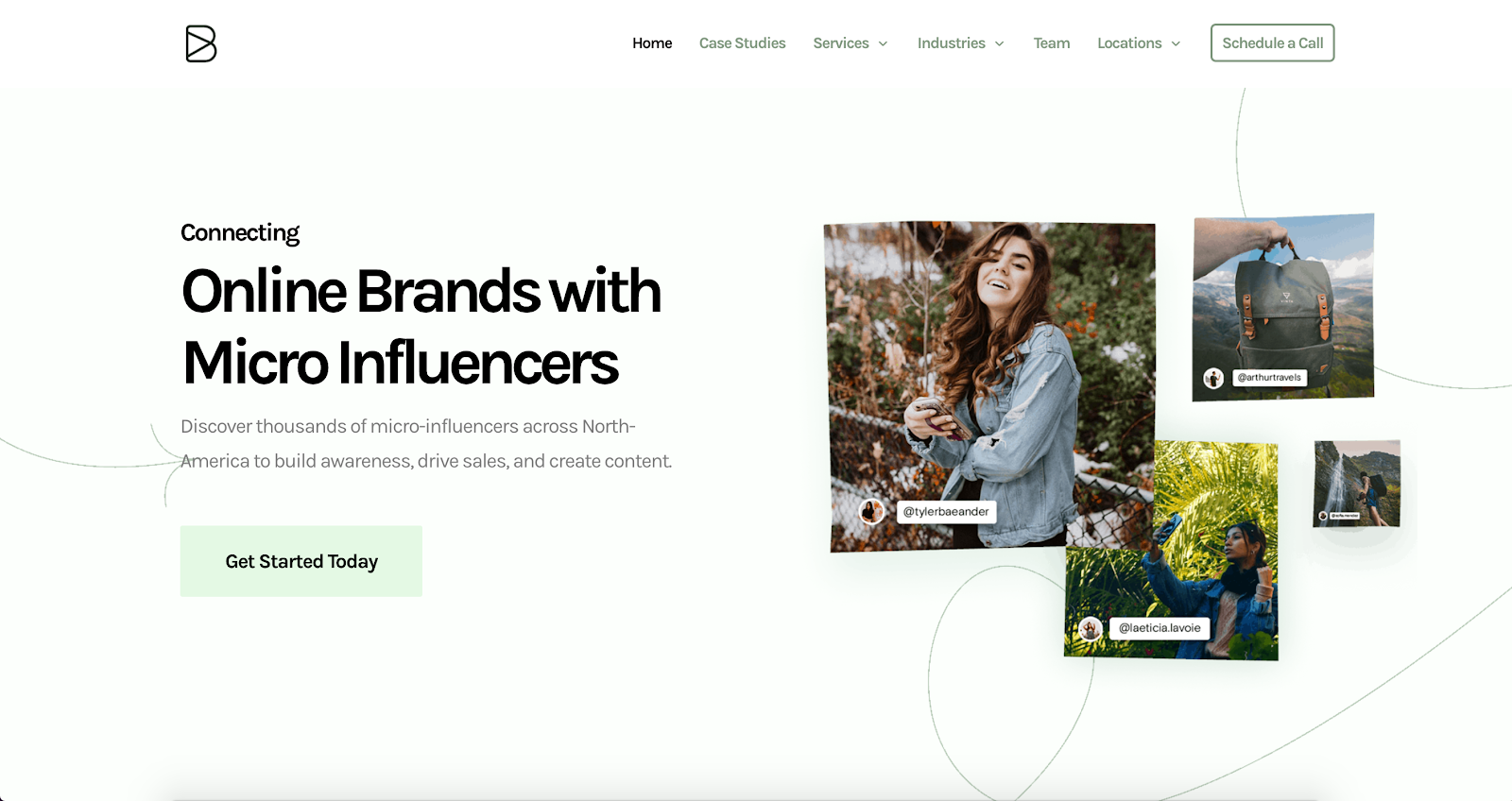1512x801 pixels.
Task: Select the @laeticia.lavoie username tag
Action: pyautogui.click(x=1160, y=628)
